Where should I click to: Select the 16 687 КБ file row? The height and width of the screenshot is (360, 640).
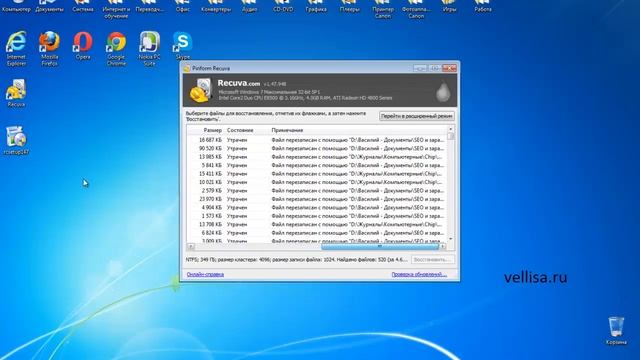(x=317, y=140)
